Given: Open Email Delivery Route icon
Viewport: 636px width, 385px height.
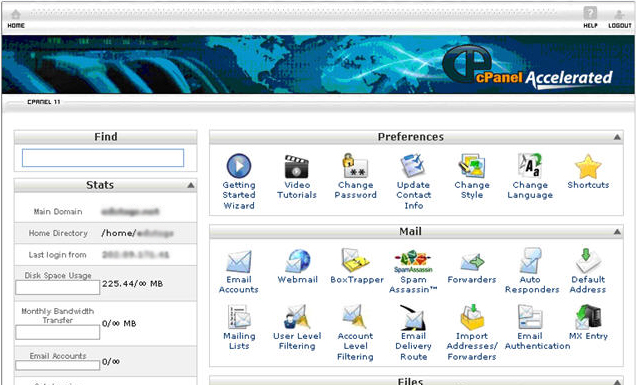Looking at the screenshot, I should tap(413, 317).
